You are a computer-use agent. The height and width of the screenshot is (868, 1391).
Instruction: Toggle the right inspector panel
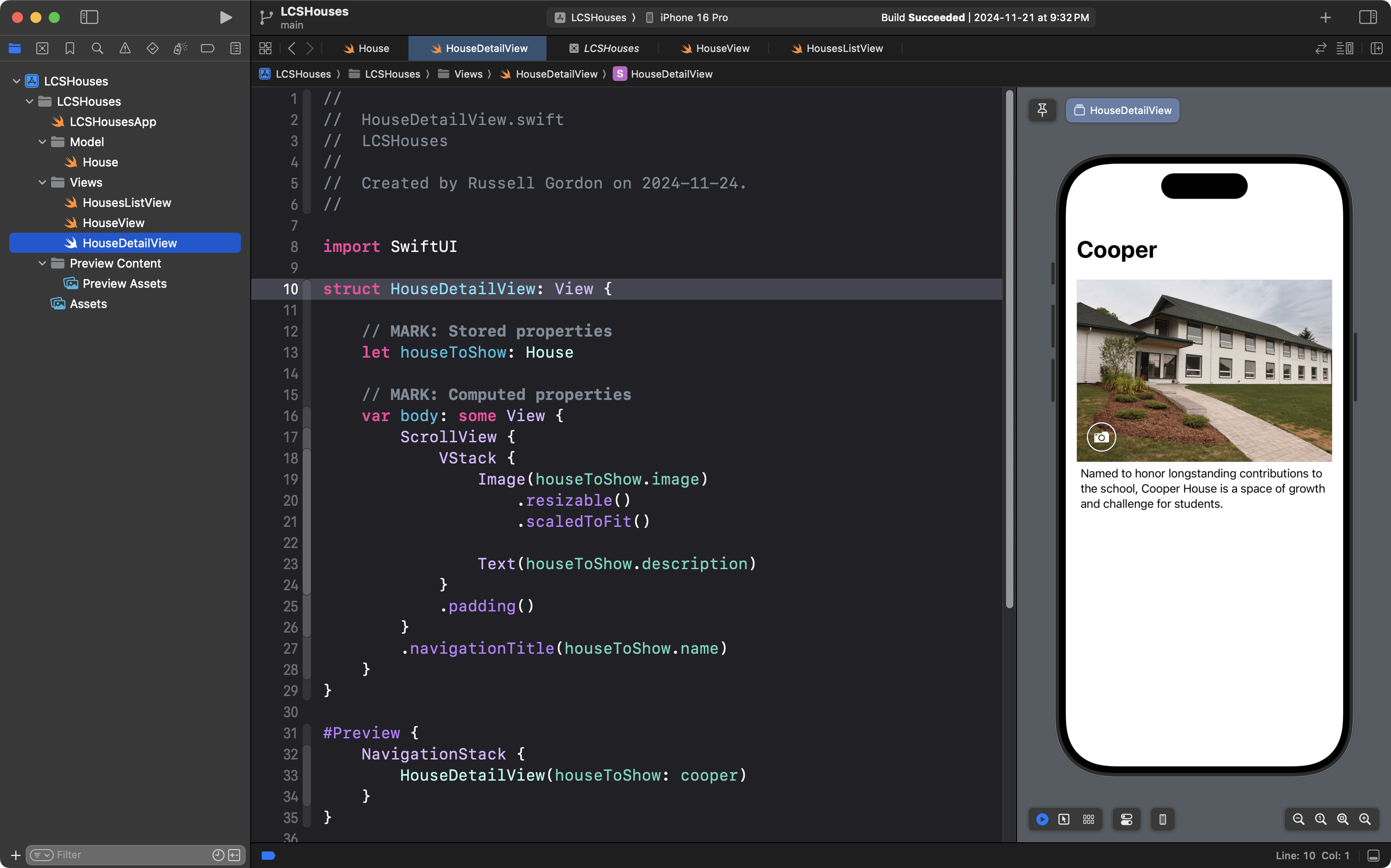tap(1368, 17)
